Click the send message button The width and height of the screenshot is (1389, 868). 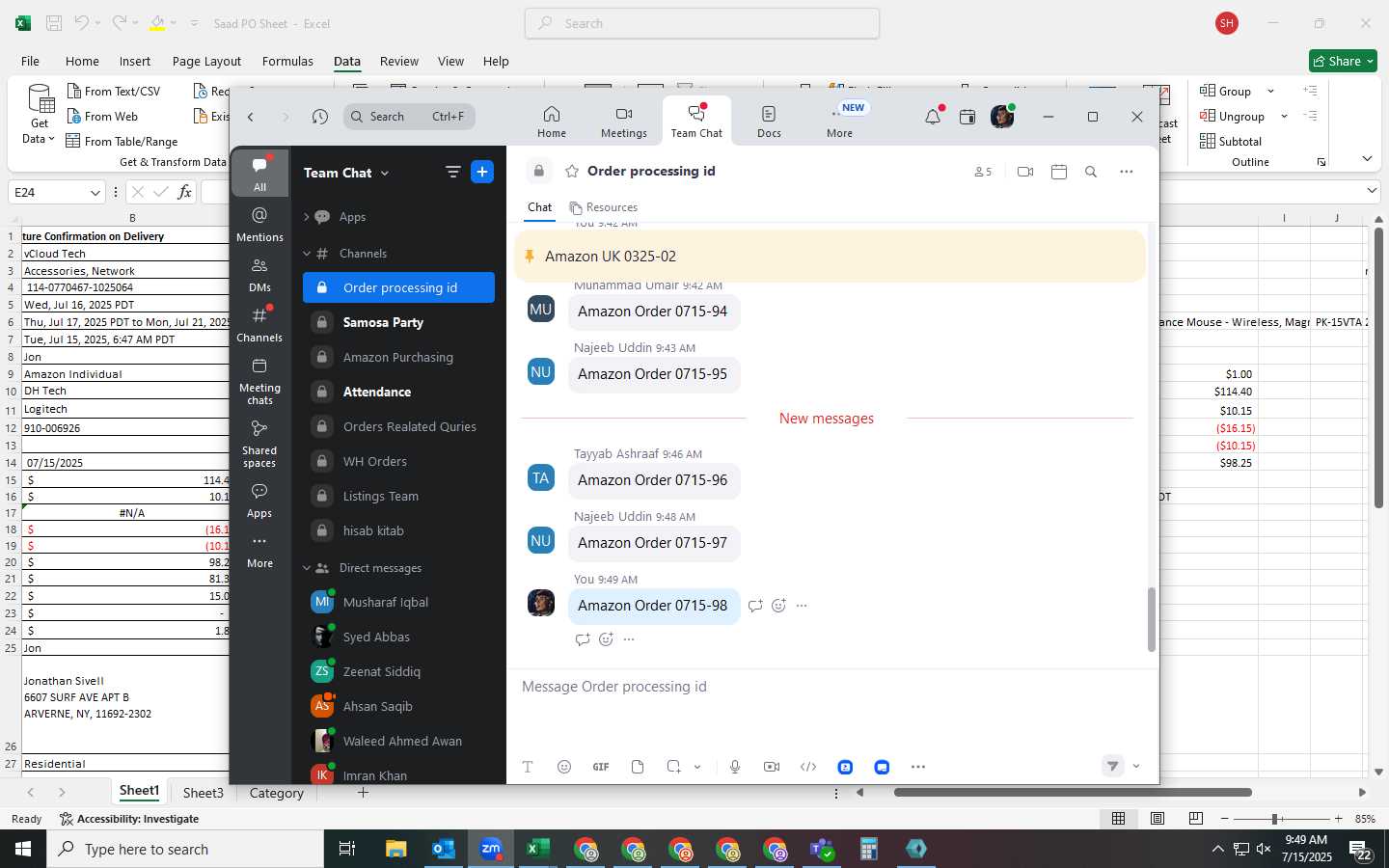(1113, 766)
